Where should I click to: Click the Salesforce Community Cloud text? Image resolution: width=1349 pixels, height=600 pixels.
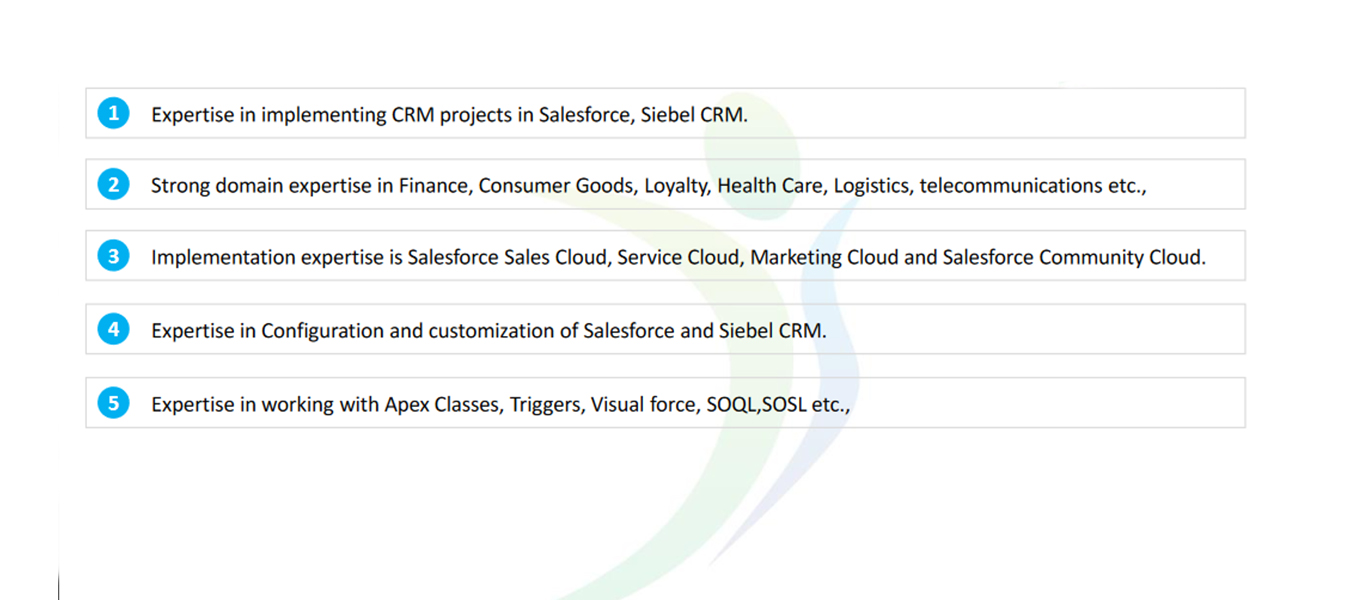click(x=1072, y=257)
